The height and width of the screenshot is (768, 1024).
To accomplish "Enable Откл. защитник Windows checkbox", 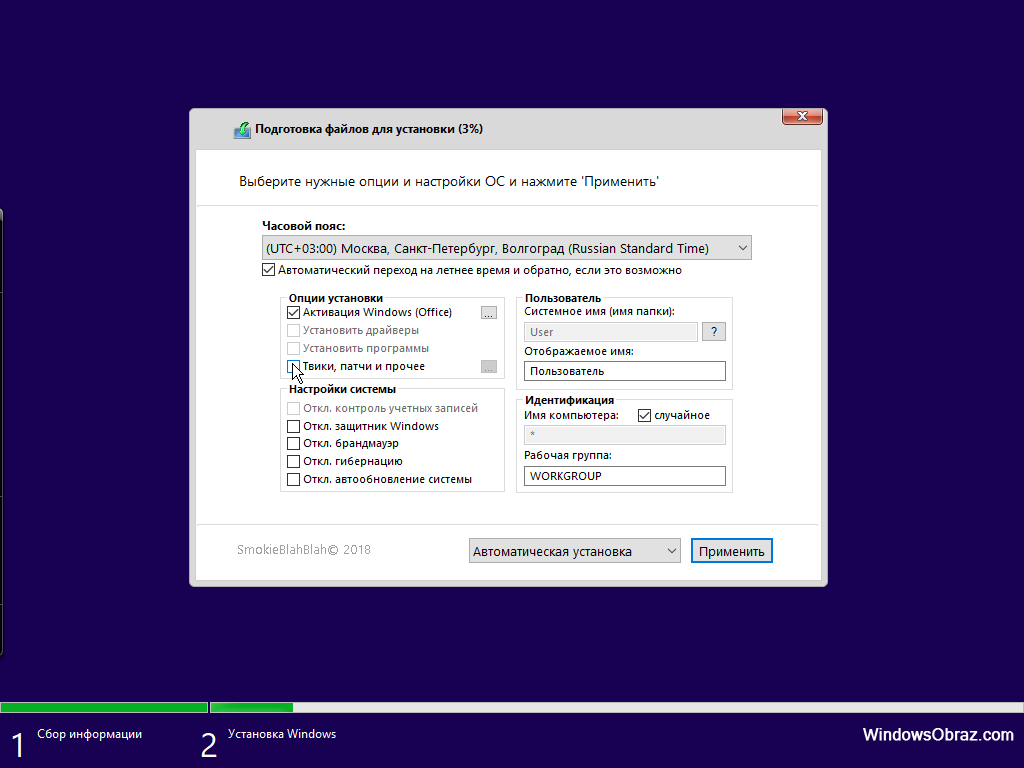I will pos(293,426).
